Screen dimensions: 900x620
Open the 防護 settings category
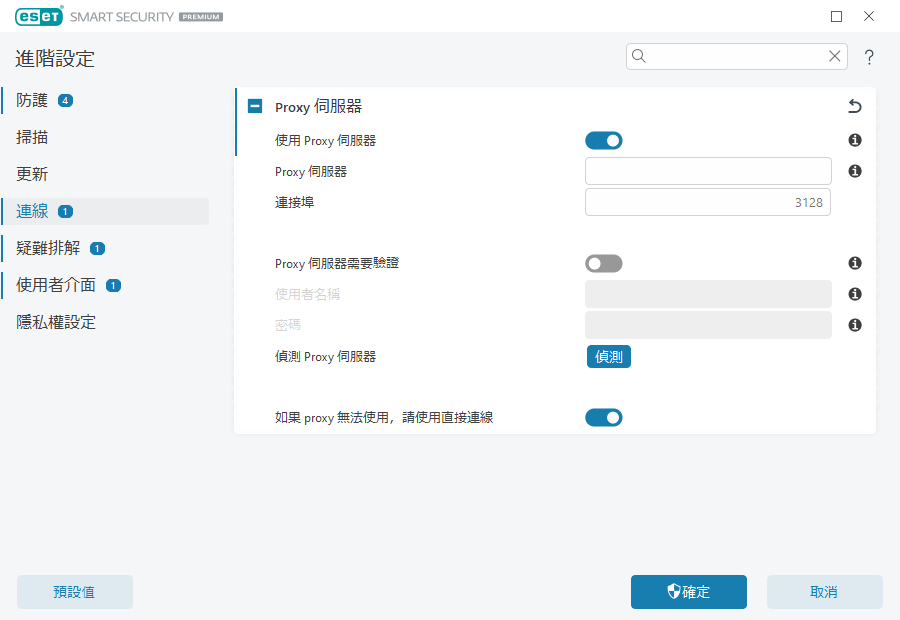coord(33,100)
